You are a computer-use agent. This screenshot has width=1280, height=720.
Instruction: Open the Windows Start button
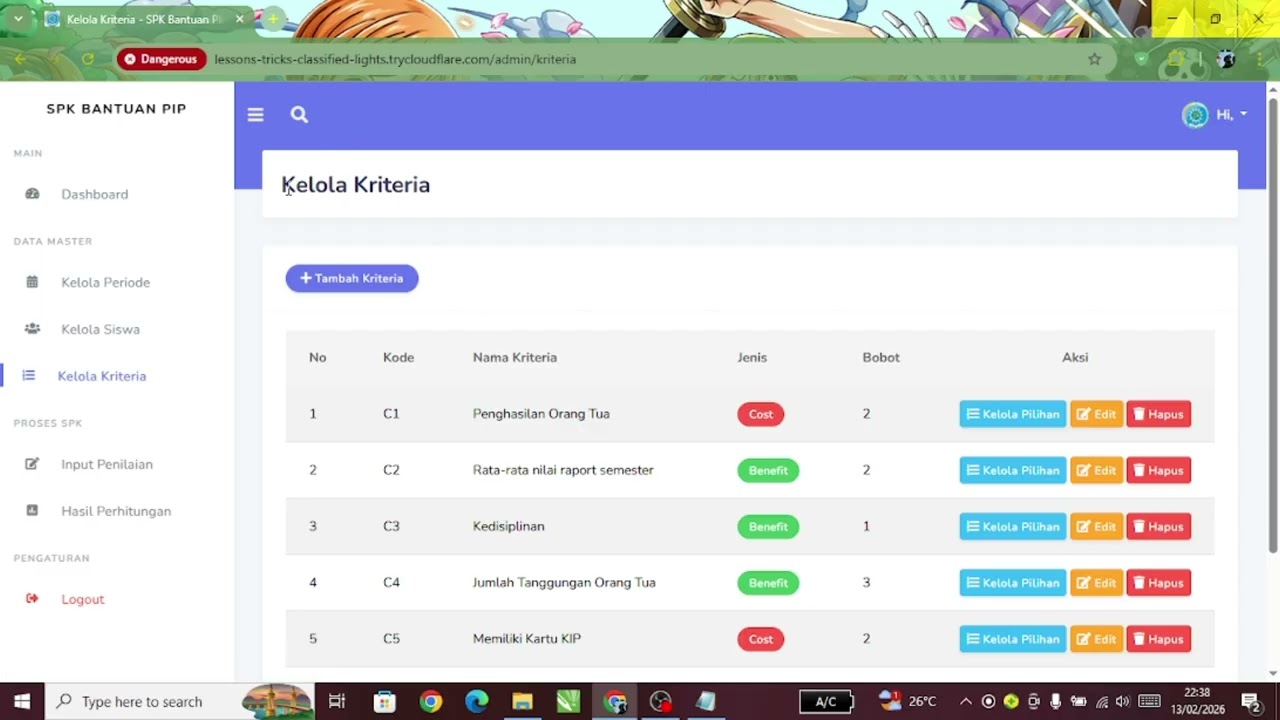click(x=22, y=701)
